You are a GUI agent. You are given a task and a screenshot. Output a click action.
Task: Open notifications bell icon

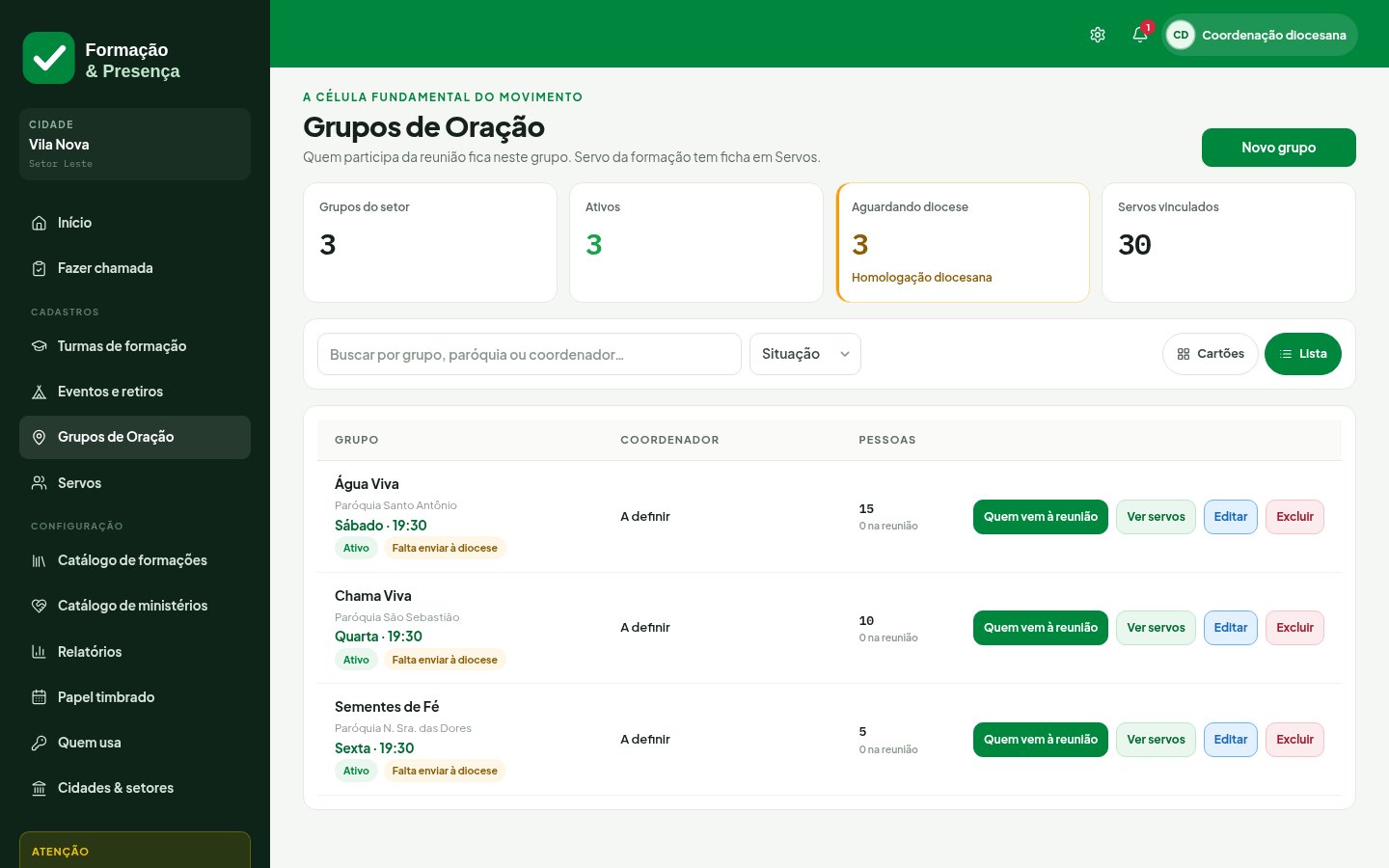1140,35
